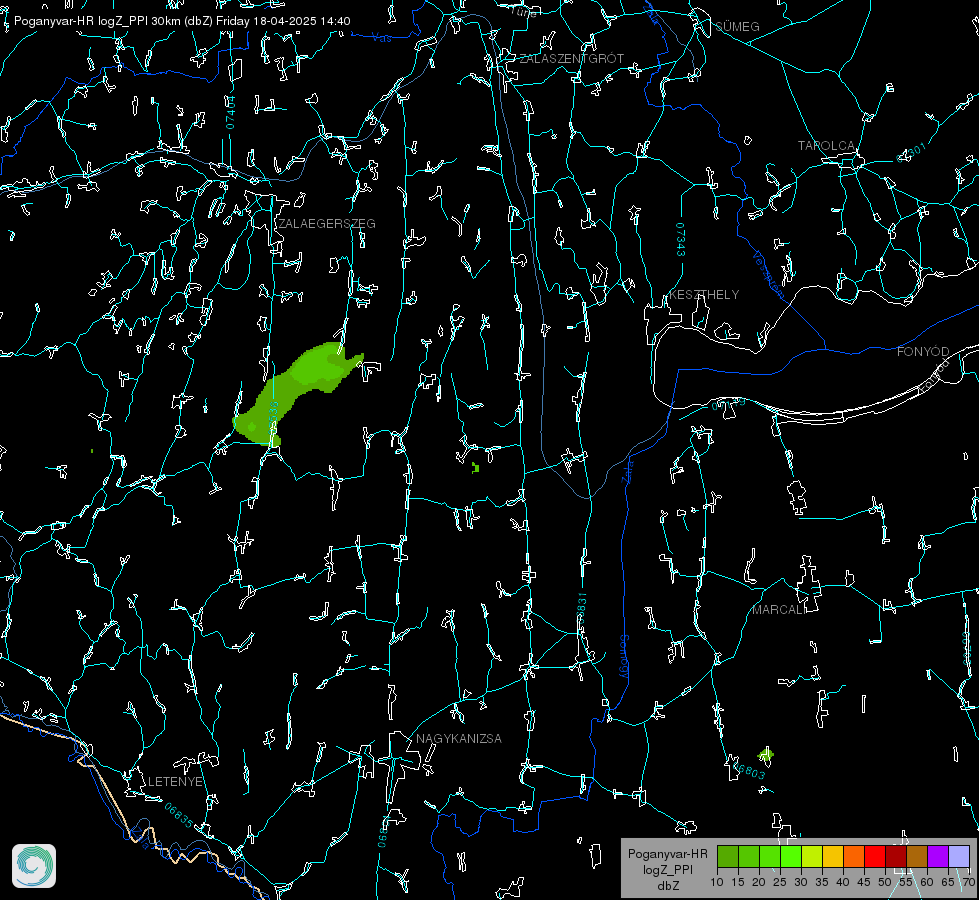This screenshot has width=979, height=900.
Task: Select the 35-40 dBZ yellow swatch
Action: 833,856
